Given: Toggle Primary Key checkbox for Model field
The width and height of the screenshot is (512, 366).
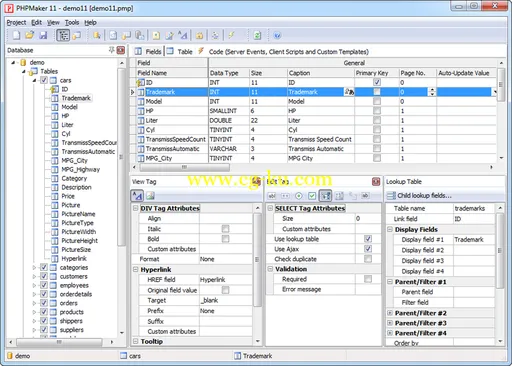Looking at the screenshot, I should coord(377,101).
